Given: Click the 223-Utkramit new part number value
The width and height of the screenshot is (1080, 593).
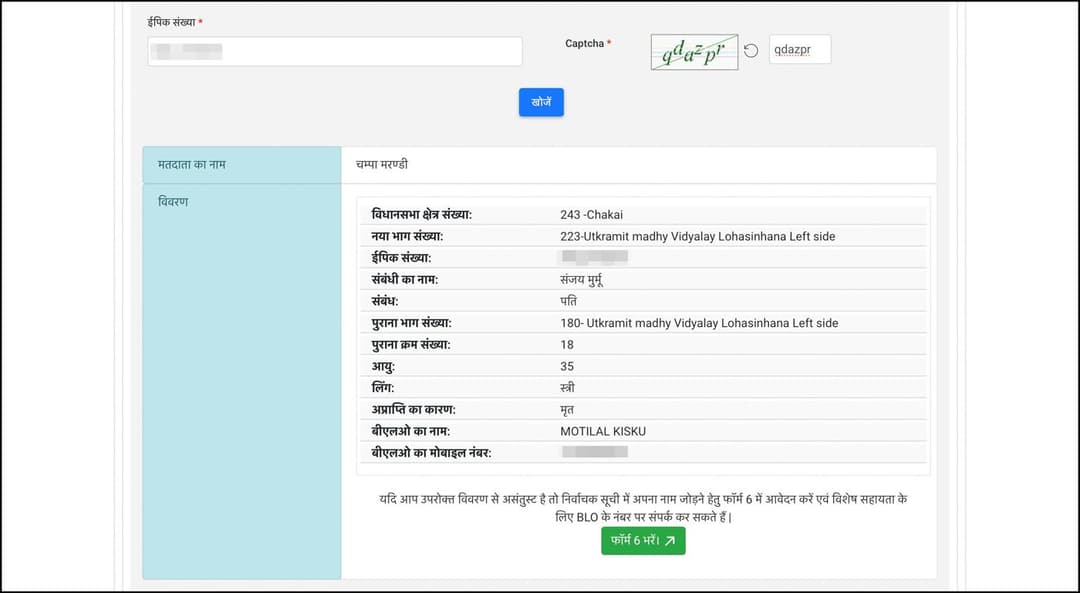Looking at the screenshot, I should 697,236.
